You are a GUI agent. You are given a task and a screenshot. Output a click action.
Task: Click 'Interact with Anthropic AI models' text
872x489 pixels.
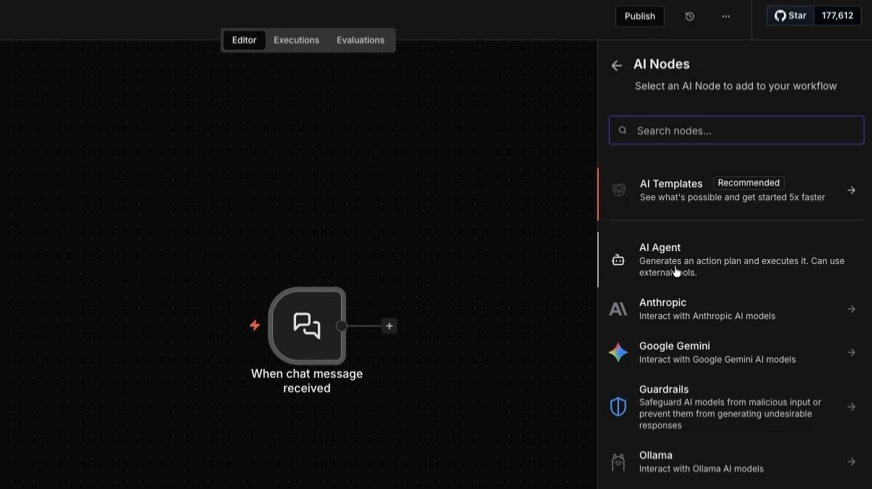(x=707, y=316)
